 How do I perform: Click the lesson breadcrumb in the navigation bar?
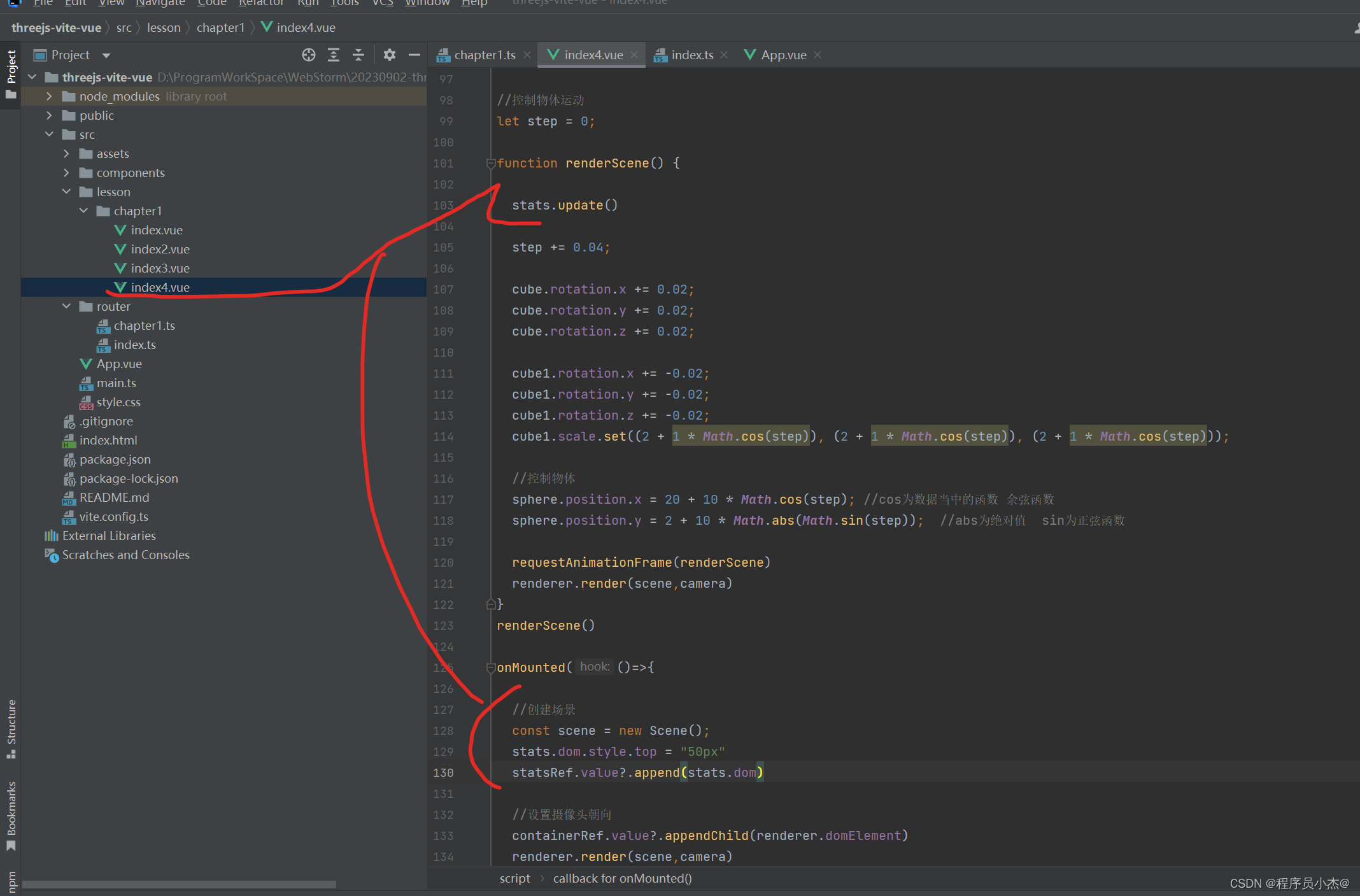click(x=164, y=27)
